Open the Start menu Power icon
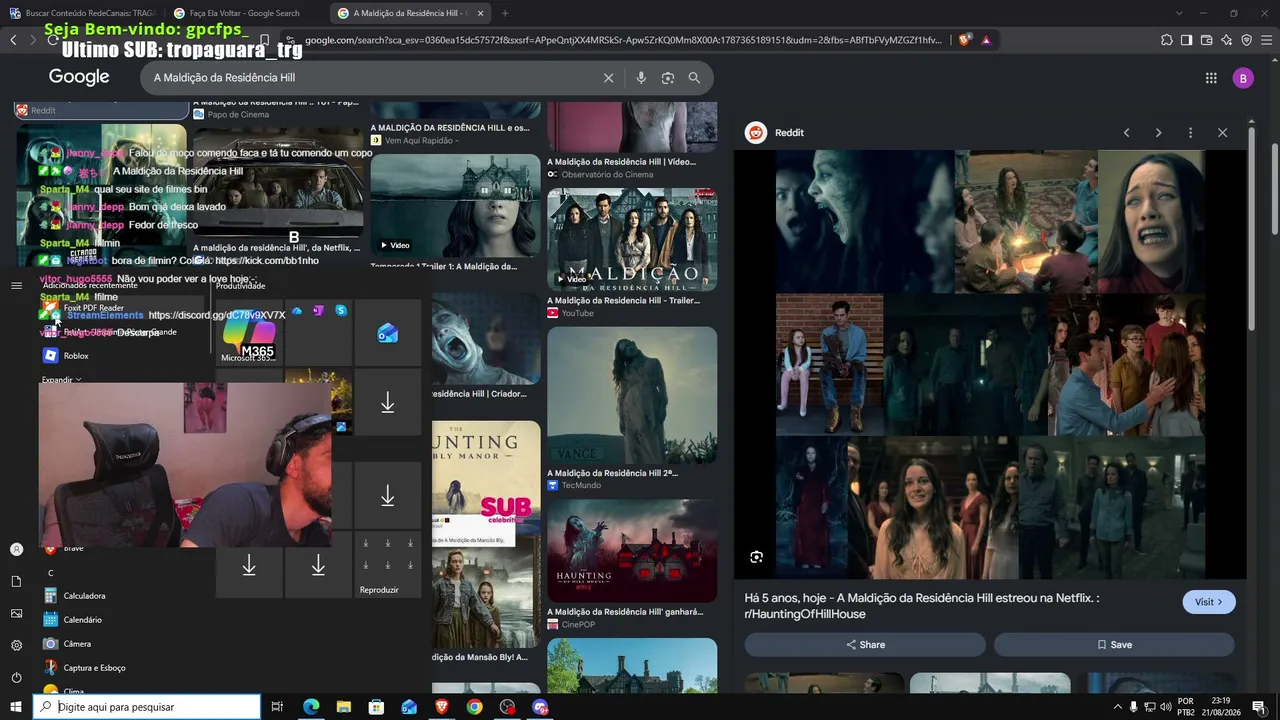This screenshot has height=720, width=1280. (16, 677)
